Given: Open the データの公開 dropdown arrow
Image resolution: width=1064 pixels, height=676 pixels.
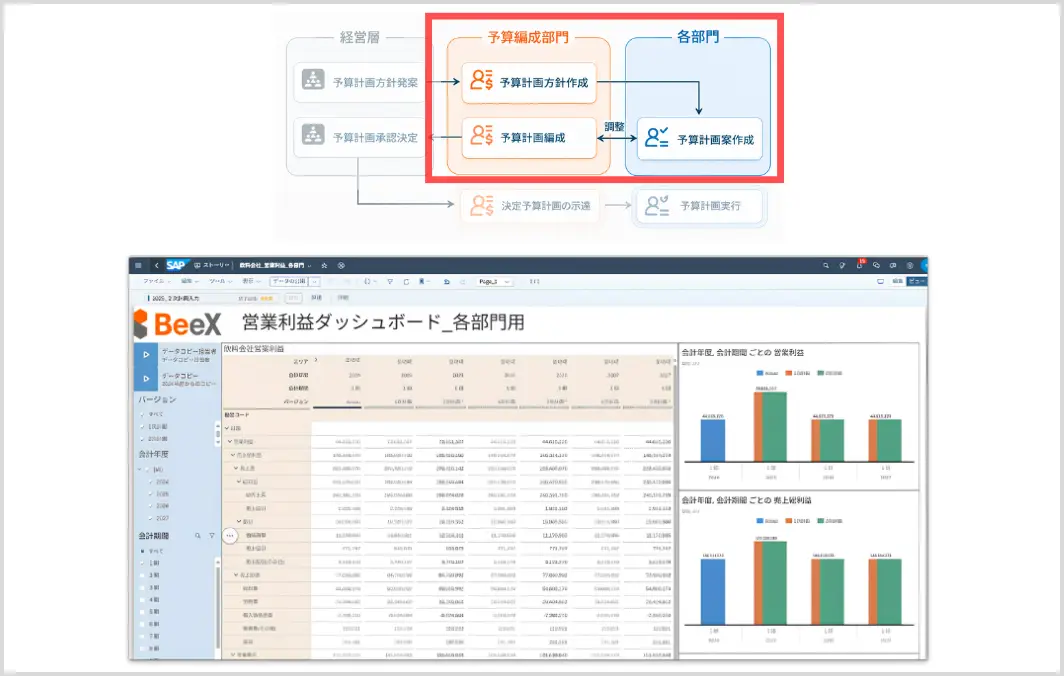Looking at the screenshot, I should click(314, 282).
